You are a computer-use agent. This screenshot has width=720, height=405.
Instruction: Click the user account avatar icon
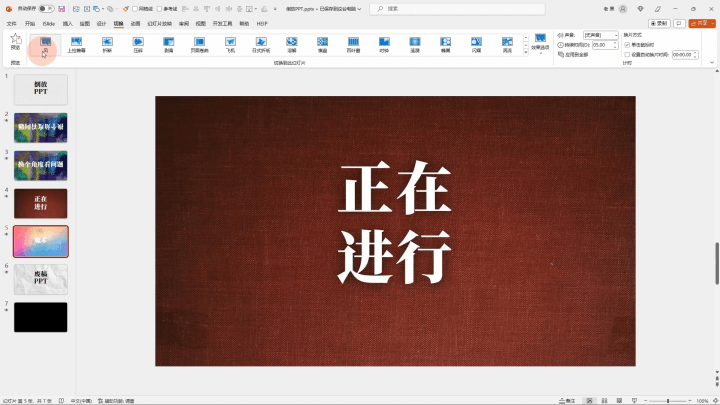[623, 9]
